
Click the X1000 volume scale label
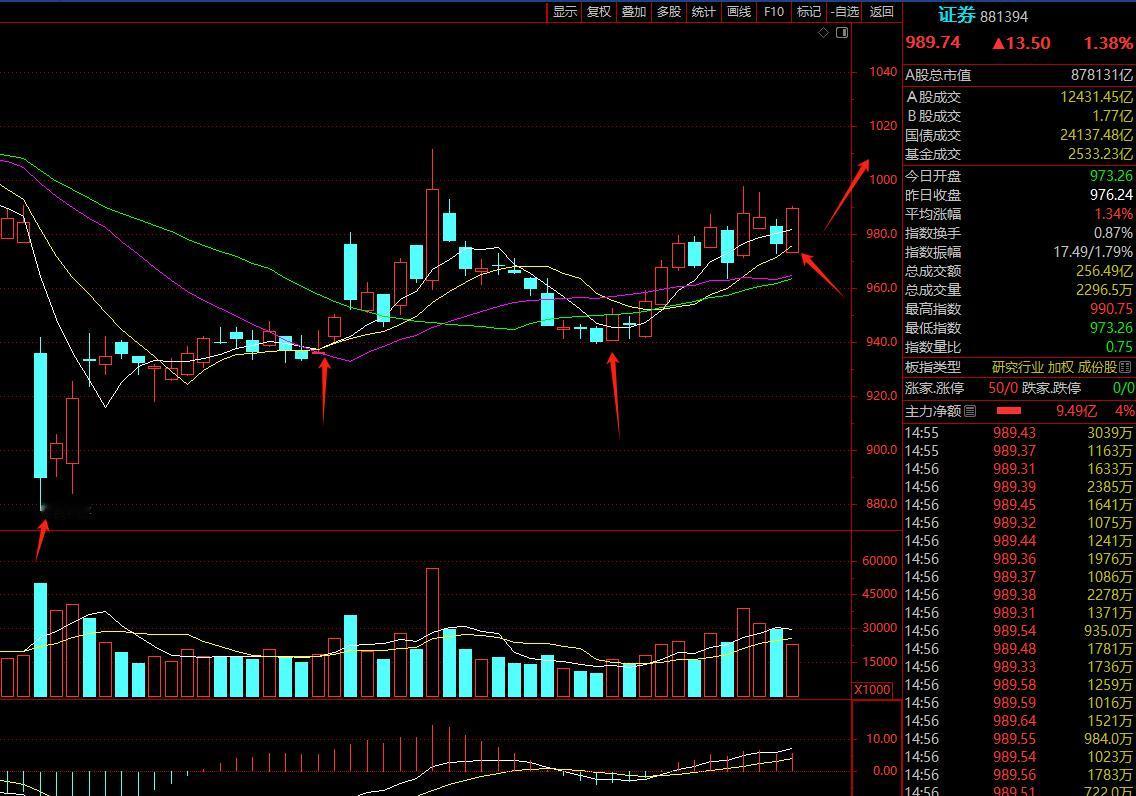(872, 690)
